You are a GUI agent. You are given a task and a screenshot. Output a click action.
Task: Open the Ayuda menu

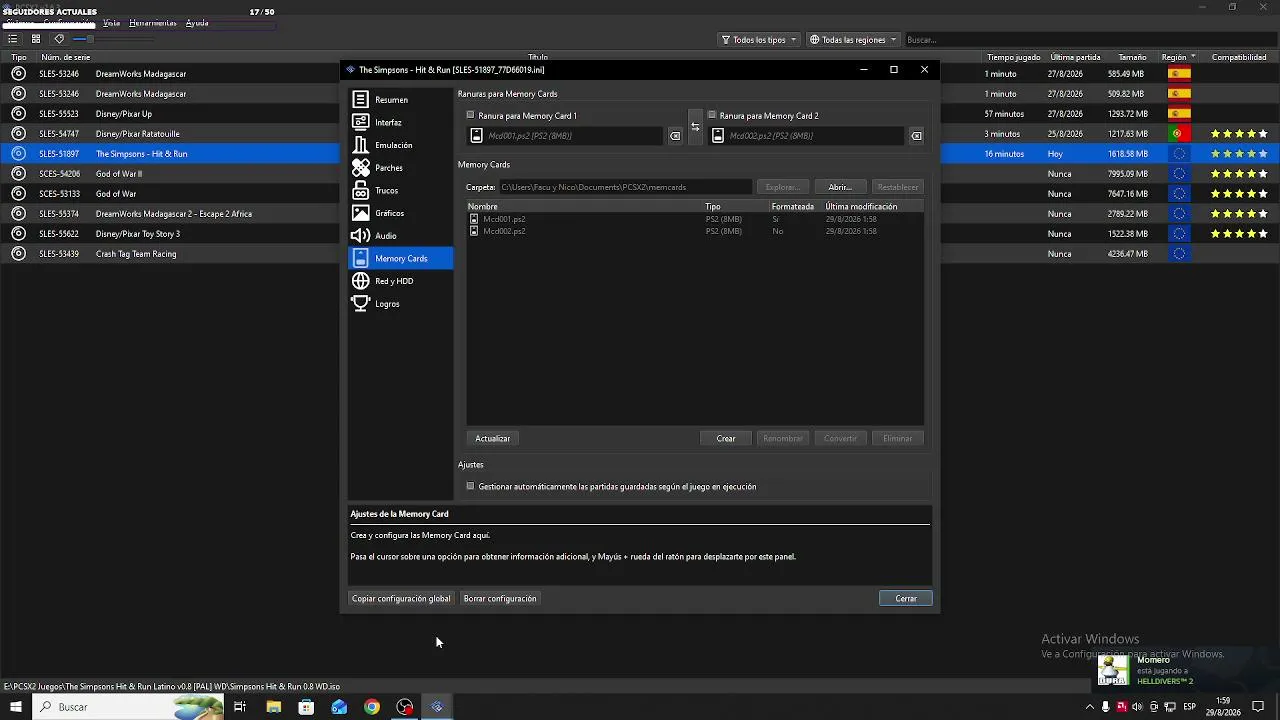click(197, 23)
